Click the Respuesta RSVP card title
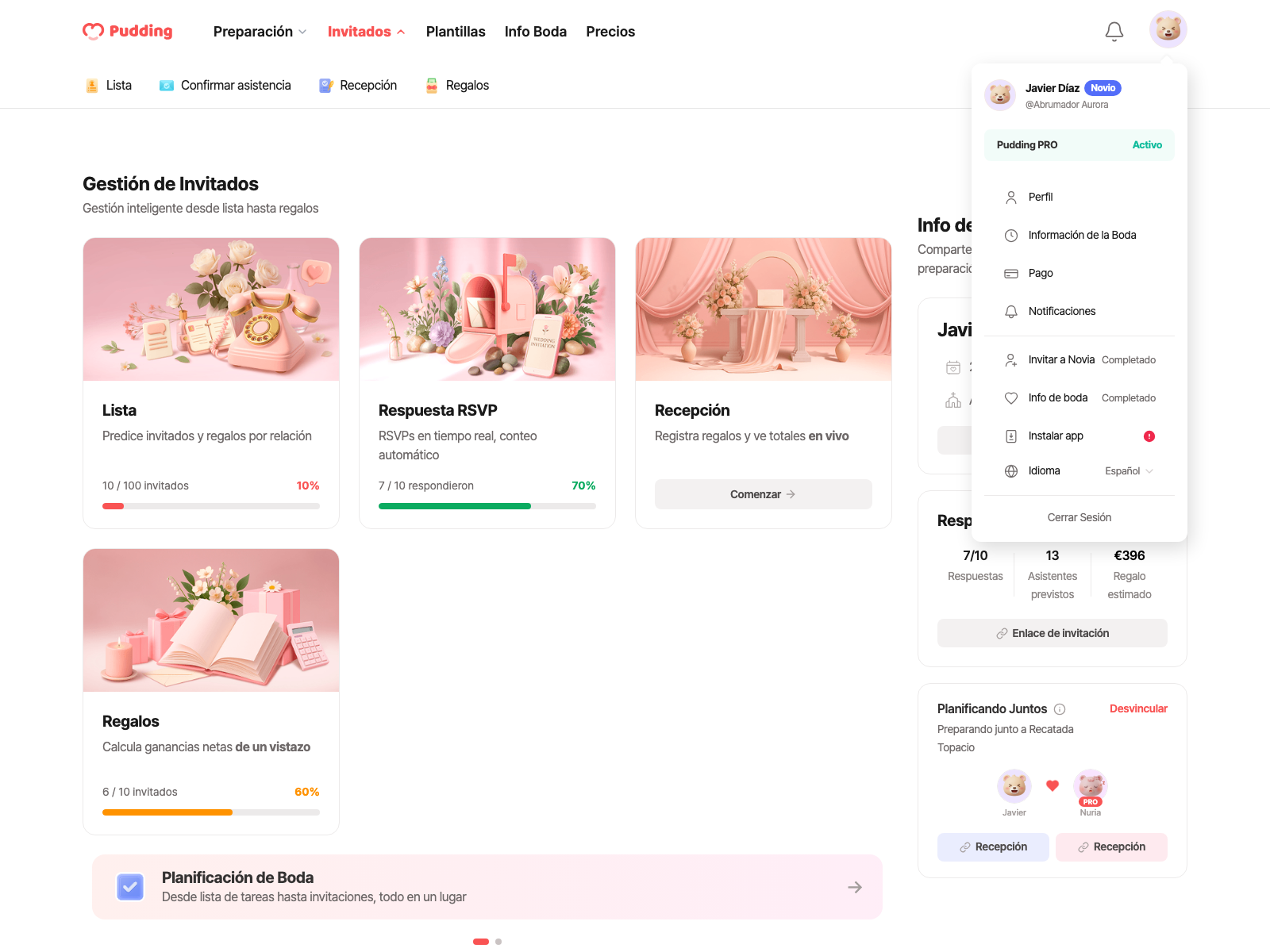The width and height of the screenshot is (1270, 952). (438, 411)
